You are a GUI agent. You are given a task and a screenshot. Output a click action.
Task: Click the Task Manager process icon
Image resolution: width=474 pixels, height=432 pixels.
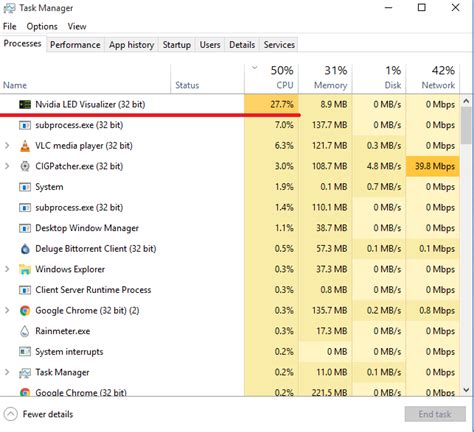(x=25, y=372)
